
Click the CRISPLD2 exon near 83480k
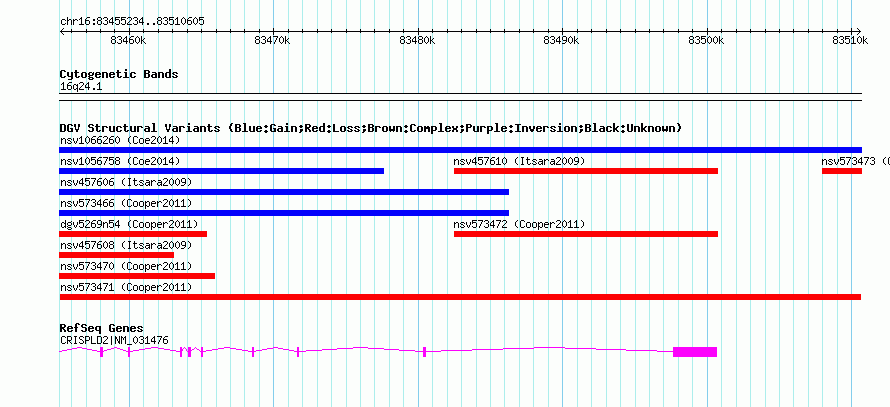pos(425,352)
